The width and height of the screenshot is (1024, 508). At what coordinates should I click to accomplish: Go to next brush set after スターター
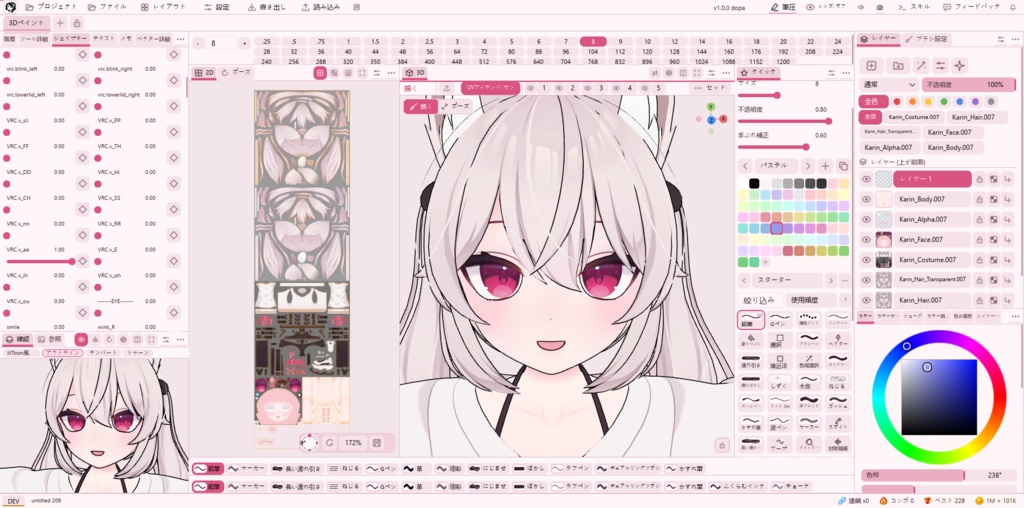tap(831, 280)
